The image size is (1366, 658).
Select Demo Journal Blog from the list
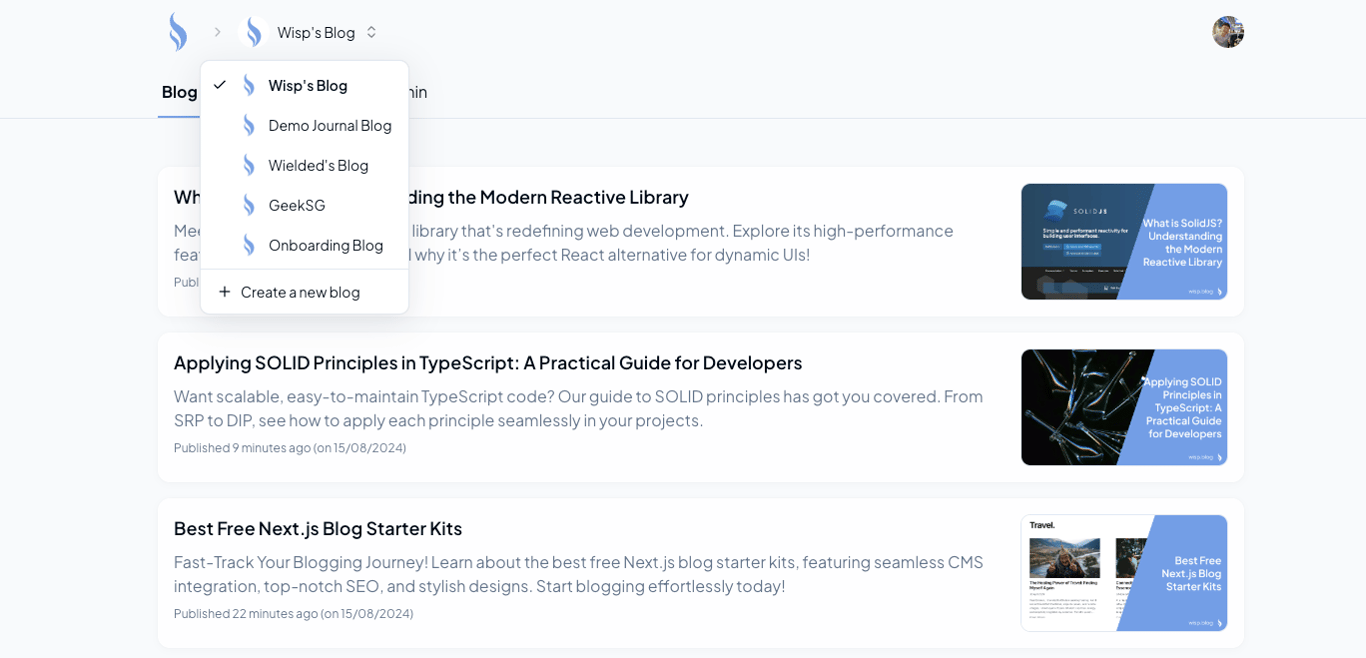pos(329,125)
